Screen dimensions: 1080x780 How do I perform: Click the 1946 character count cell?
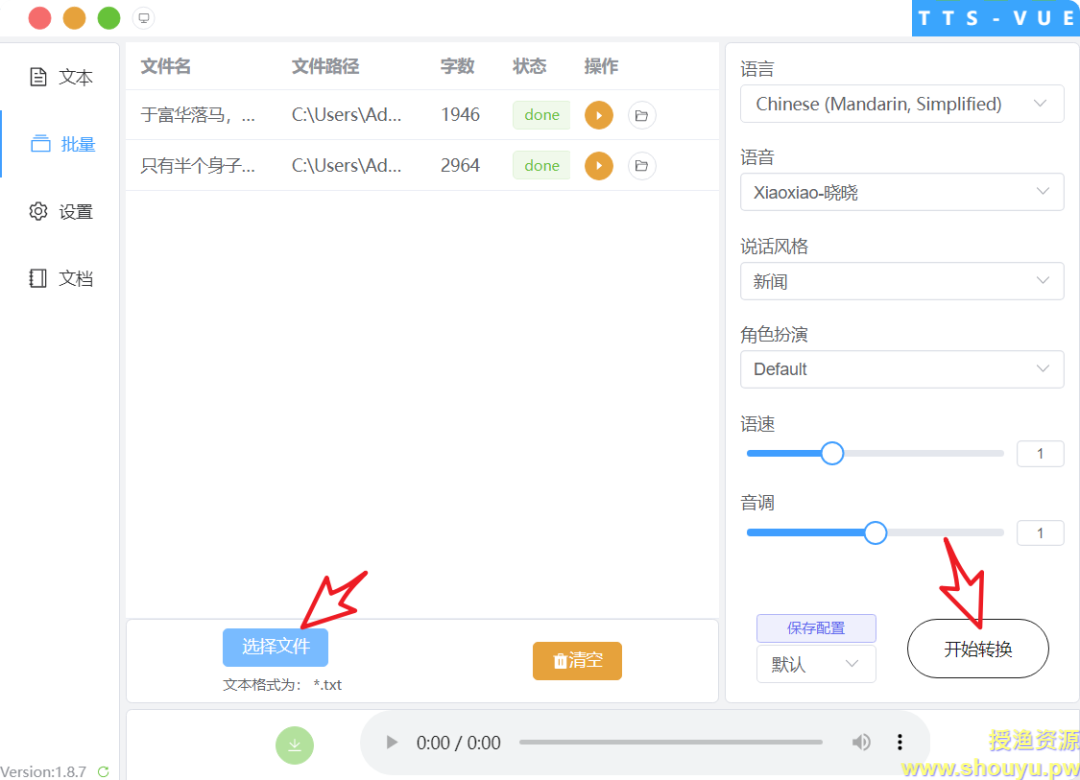(x=460, y=114)
